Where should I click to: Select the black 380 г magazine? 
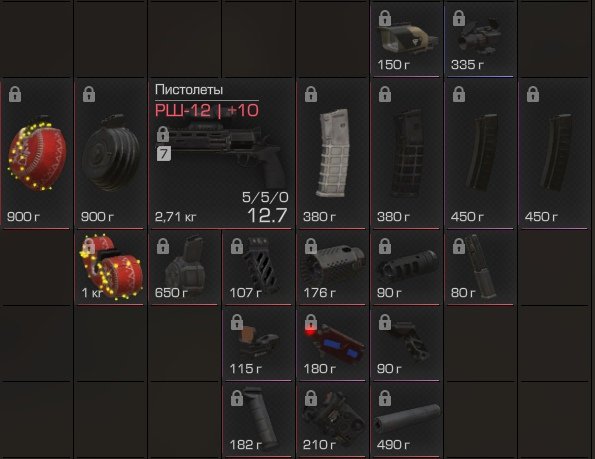[406, 154]
